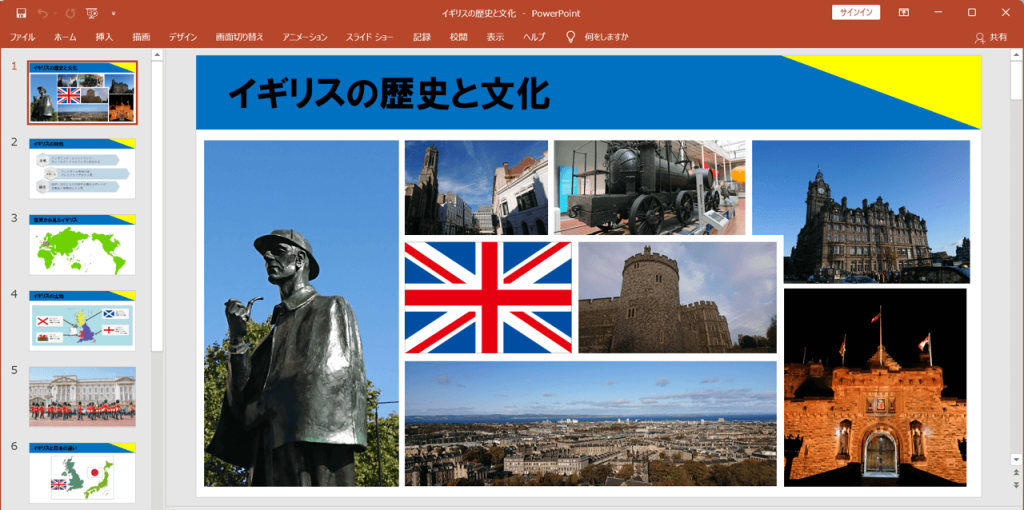Select the night-lit castle gate photo
Image resolution: width=1024 pixels, height=510 pixels.
pos(875,387)
